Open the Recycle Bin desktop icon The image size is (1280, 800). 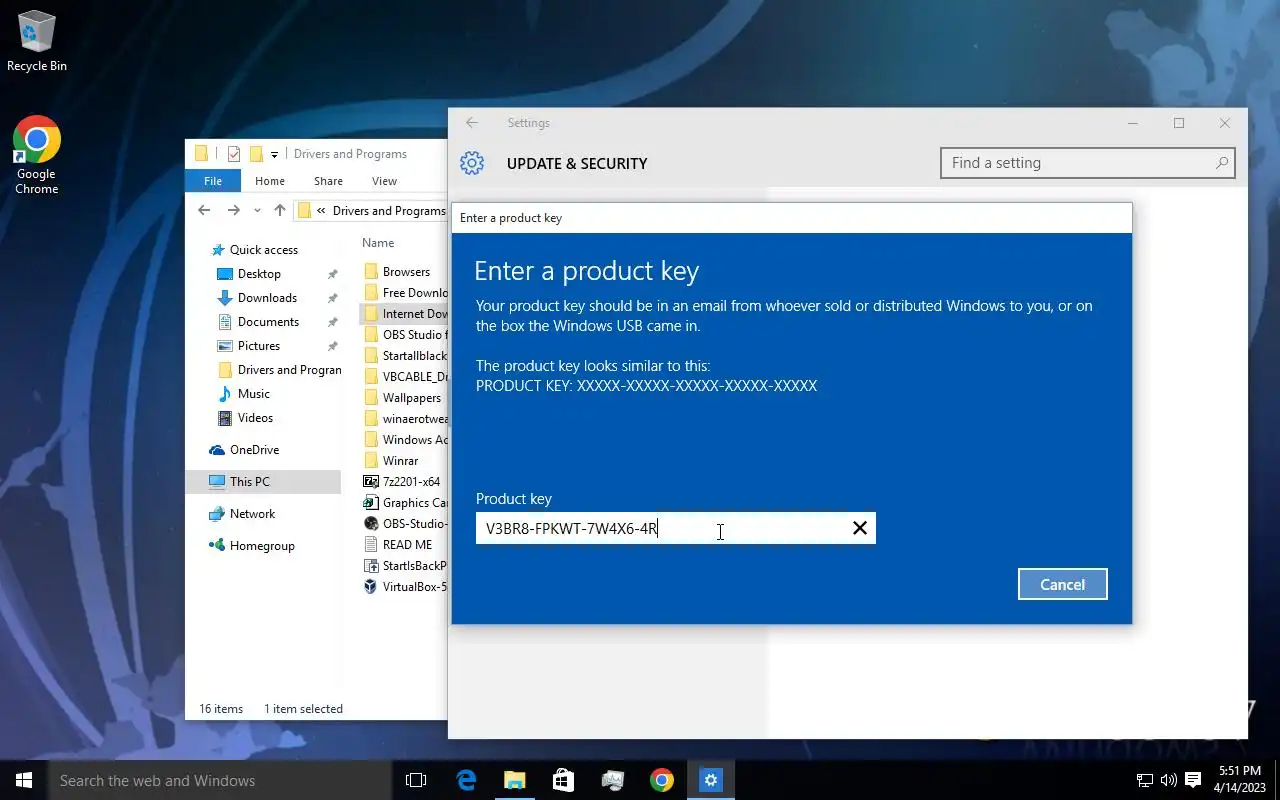click(x=37, y=43)
